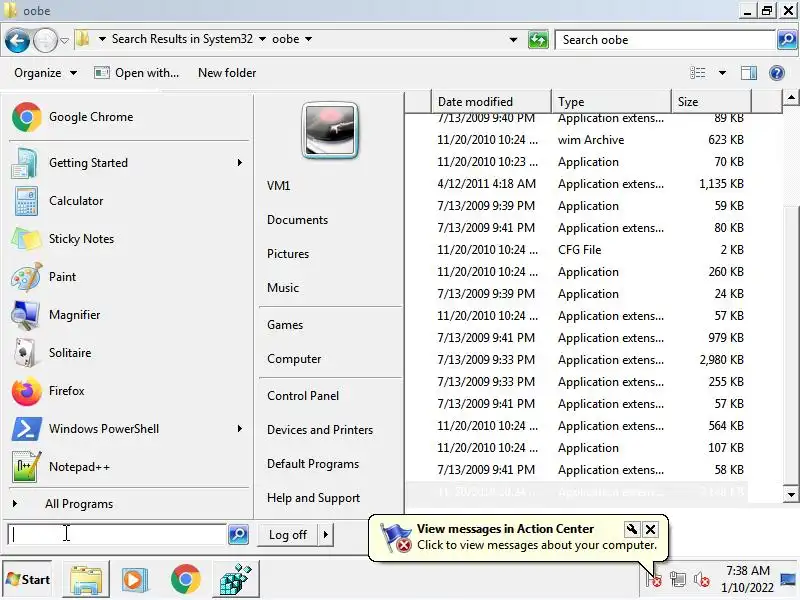The height and width of the screenshot is (600, 800).
Task: Click the network tray icon
Action: [x=678, y=580]
